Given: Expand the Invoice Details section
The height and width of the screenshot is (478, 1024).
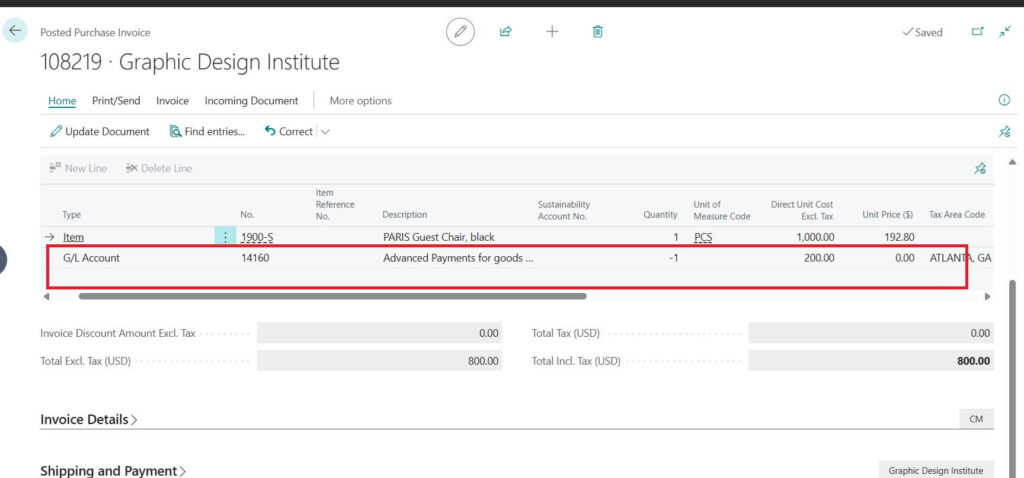Looking at the screenshot, I should tap(89, 420).
